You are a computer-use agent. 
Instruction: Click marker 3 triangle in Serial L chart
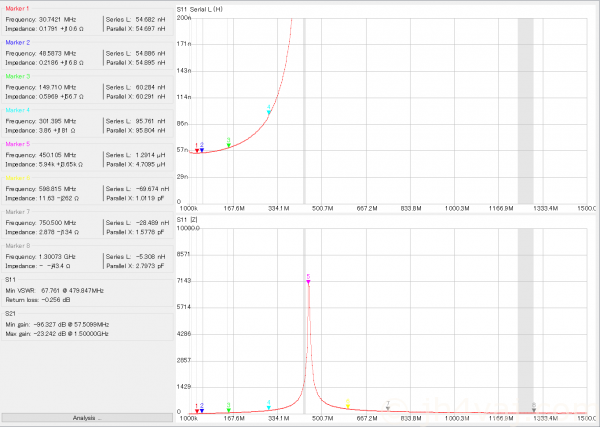pyautogui.click(x=228, y=145)
